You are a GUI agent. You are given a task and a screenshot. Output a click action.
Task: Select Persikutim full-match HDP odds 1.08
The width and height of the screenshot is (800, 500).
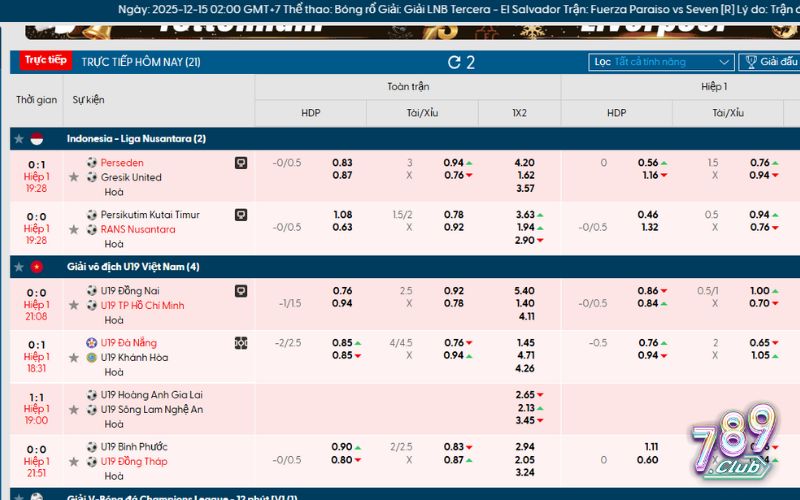click(342, 214)
